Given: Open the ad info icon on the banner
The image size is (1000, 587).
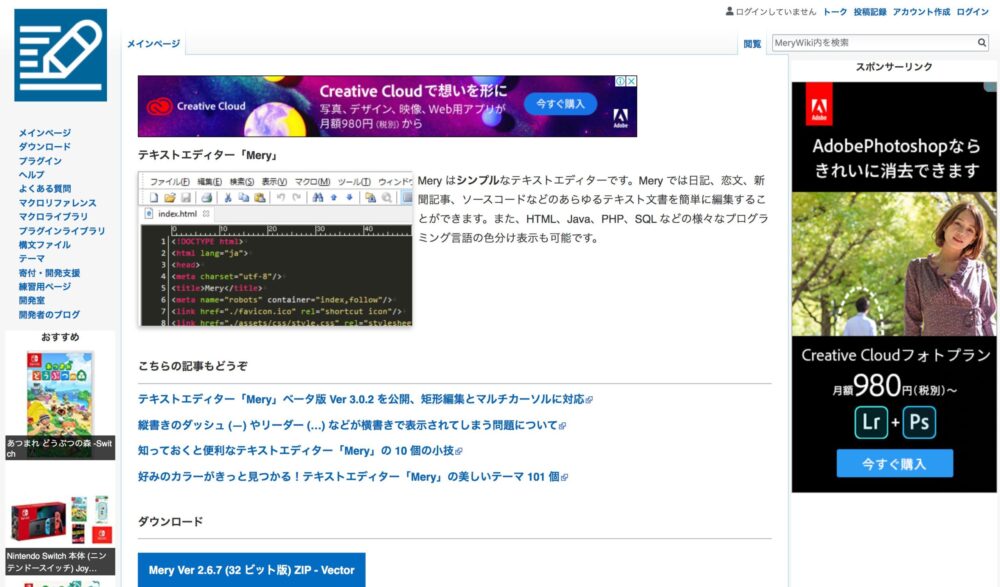Looking at the screenshot, I should (x=620, y=81).
